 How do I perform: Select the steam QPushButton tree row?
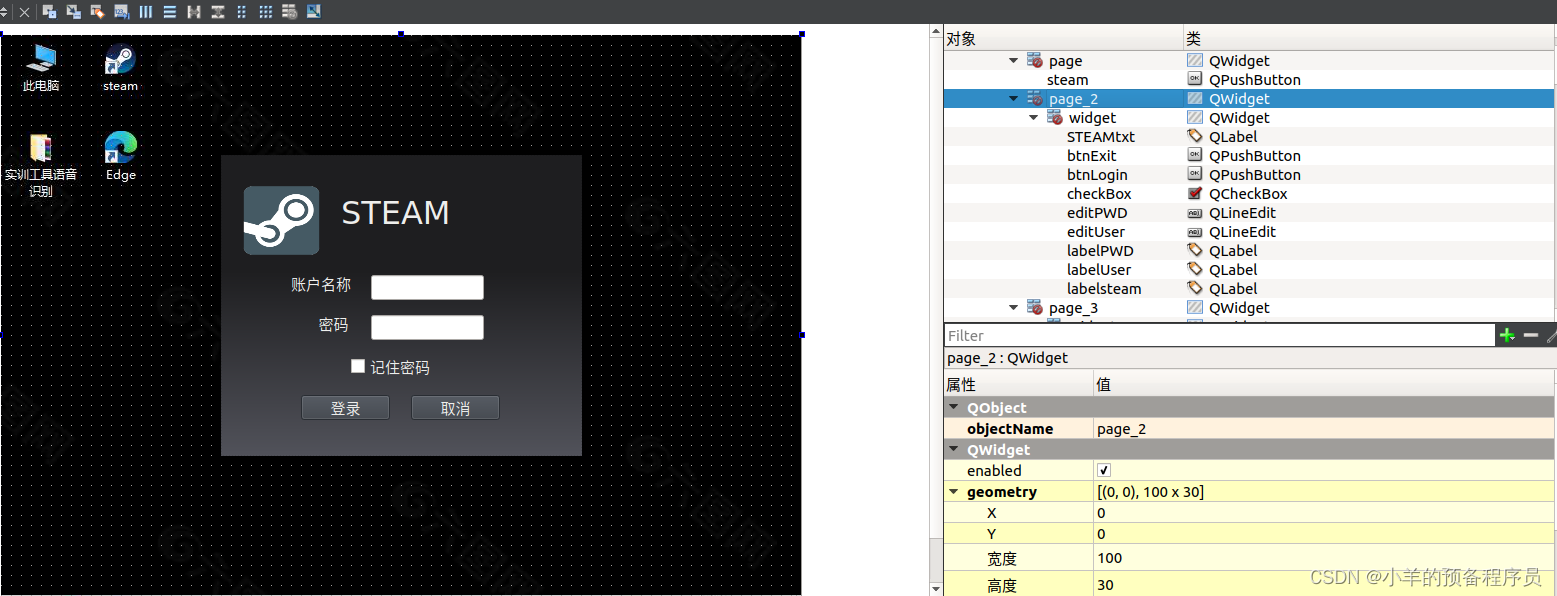coord(1249,80)
